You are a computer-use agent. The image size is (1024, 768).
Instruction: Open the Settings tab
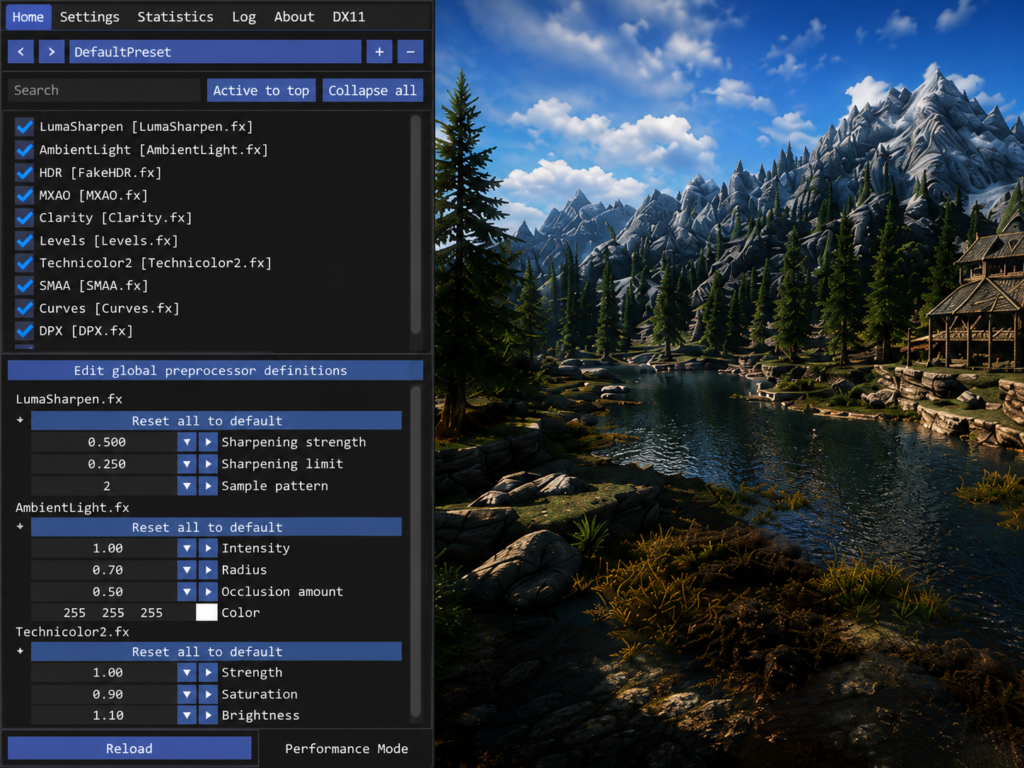[x=89, y=17]
